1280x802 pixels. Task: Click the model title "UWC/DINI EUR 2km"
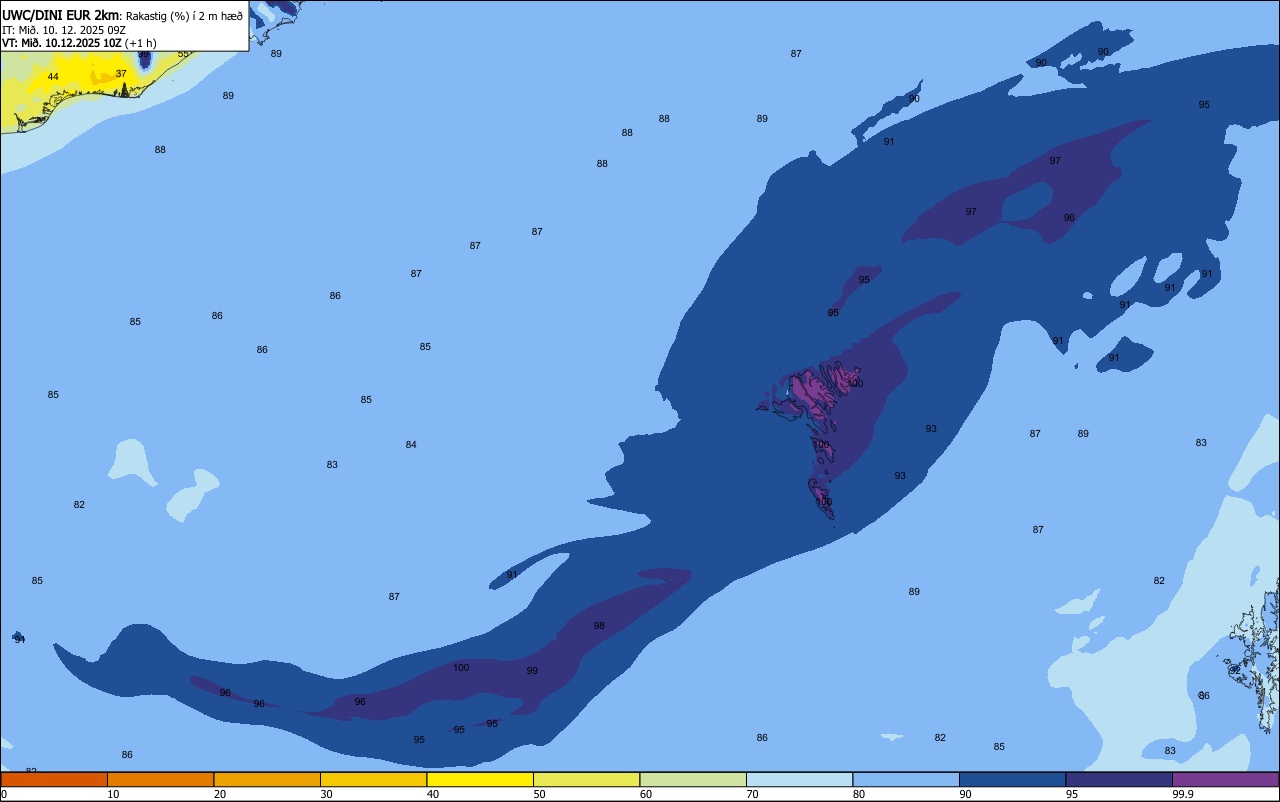(x=61, y=15)
